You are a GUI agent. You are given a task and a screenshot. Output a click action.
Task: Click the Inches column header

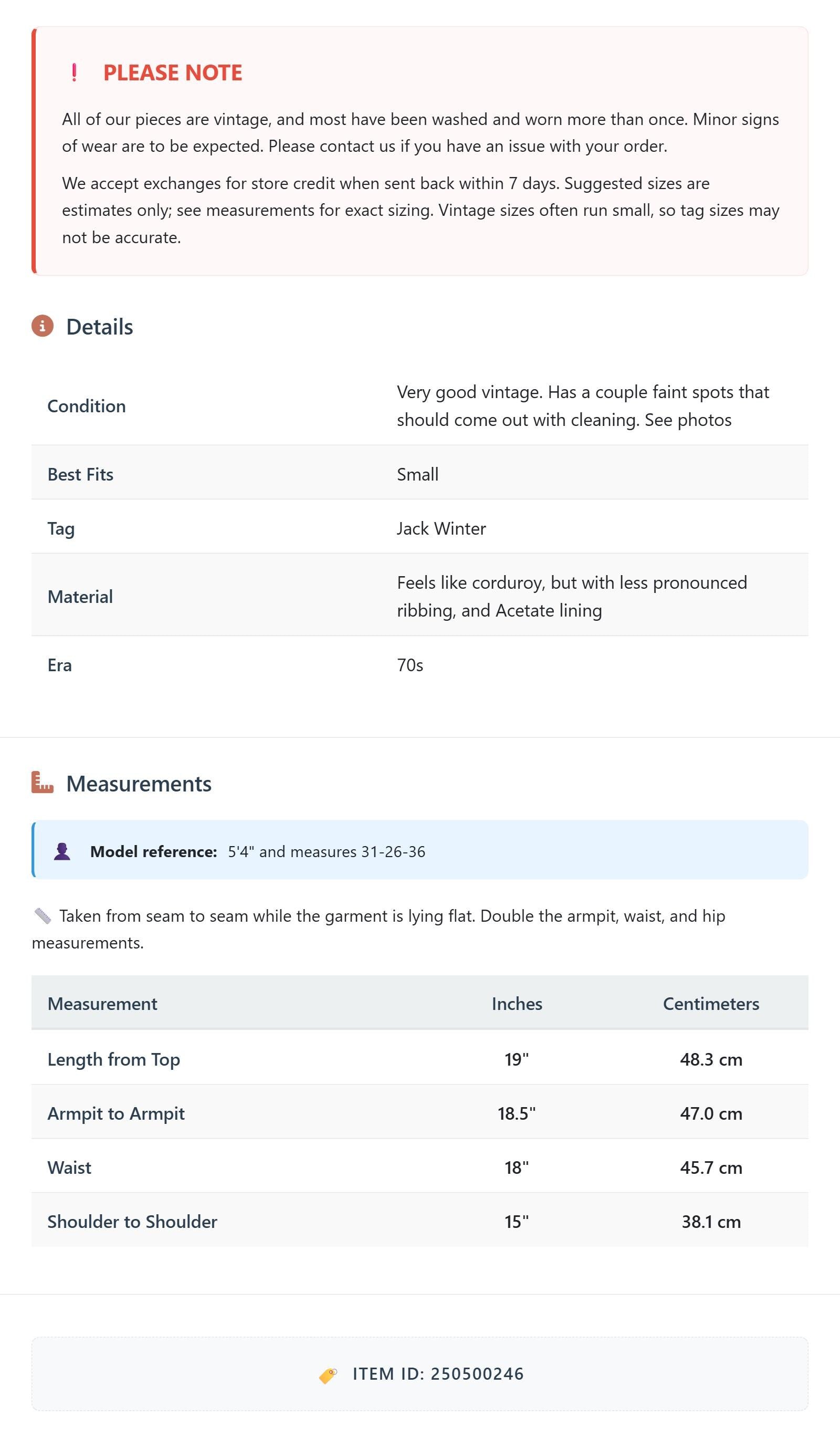(517, 1004)
